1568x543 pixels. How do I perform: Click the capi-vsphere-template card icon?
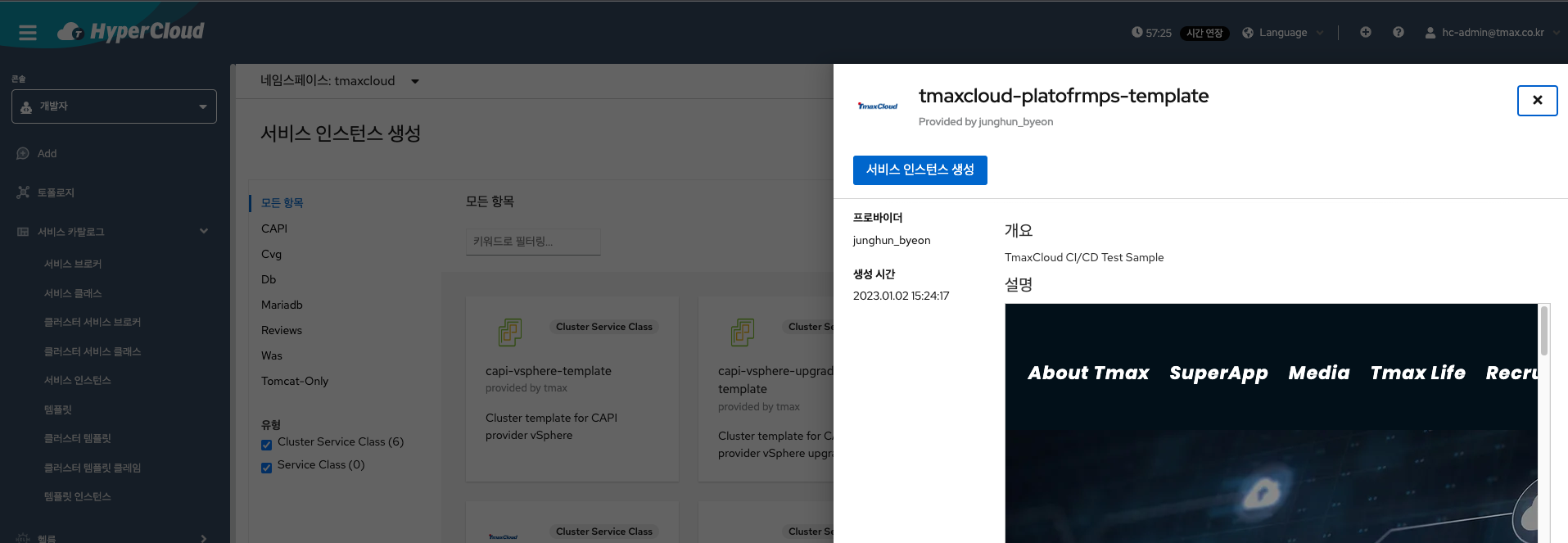pyautogui.click(x=509, y=332)
